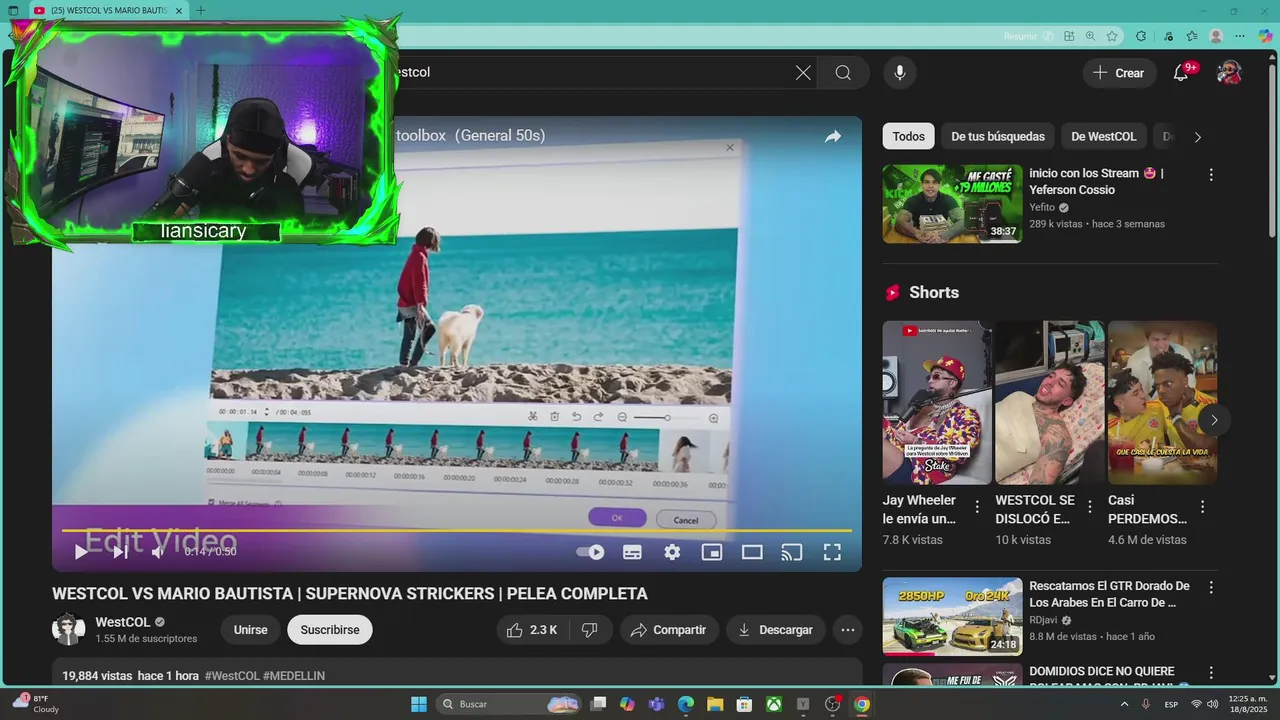Open the WestCOL channel name link

coord(123,622)
